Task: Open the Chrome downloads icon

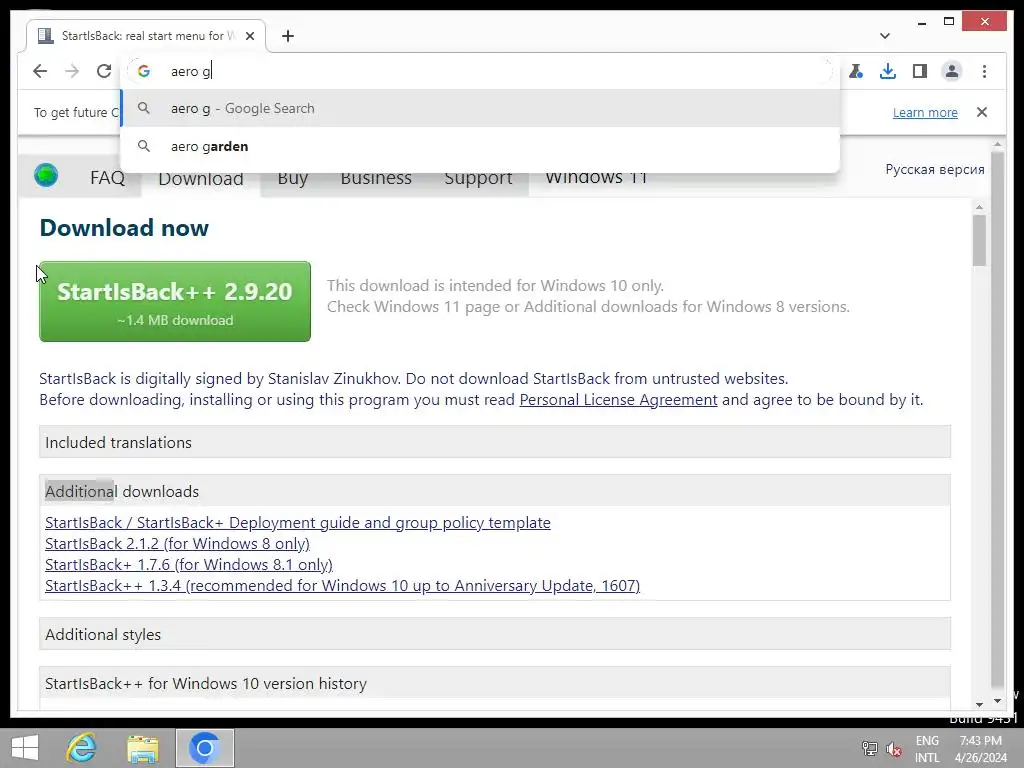Action: click(888, 71)
